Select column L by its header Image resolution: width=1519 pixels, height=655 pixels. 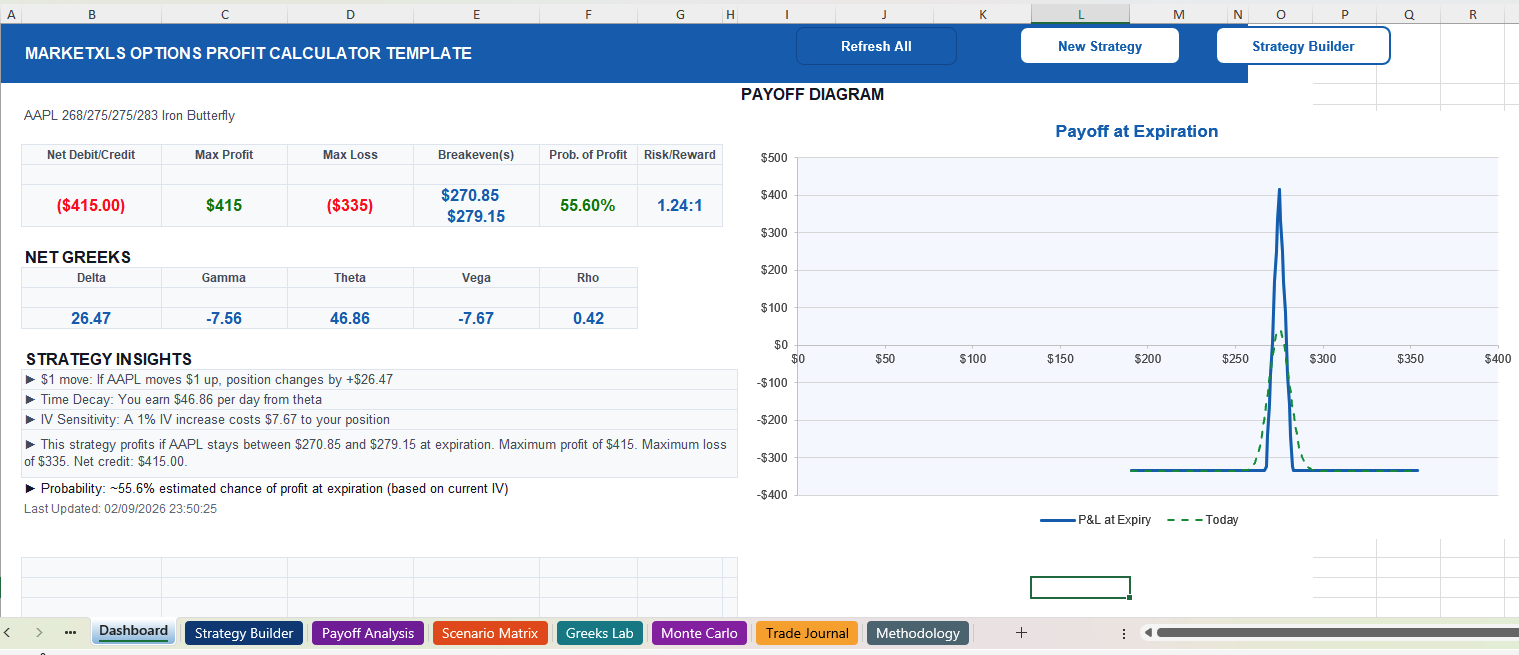(x=1080, y=14)
